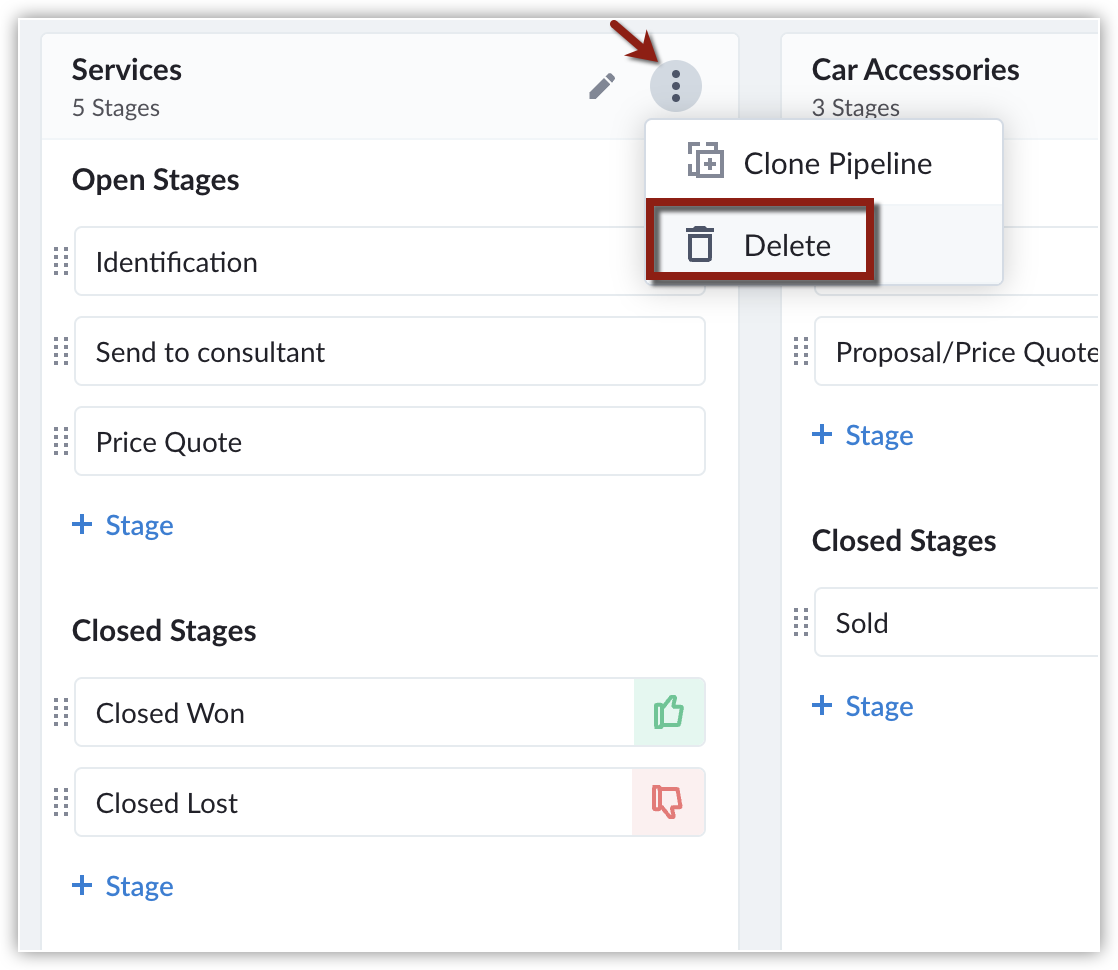Viewport: 1118px width, 970px height.
Task: Click the drag handle beside Sold stage
Action: [x=800, y=623]
